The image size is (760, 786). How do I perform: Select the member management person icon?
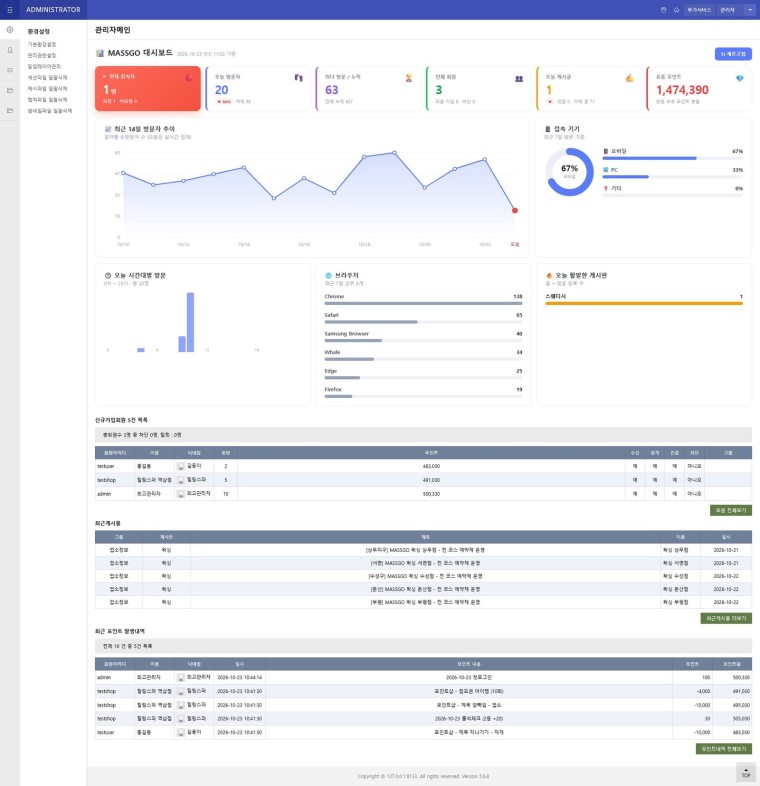pos(10,50)
